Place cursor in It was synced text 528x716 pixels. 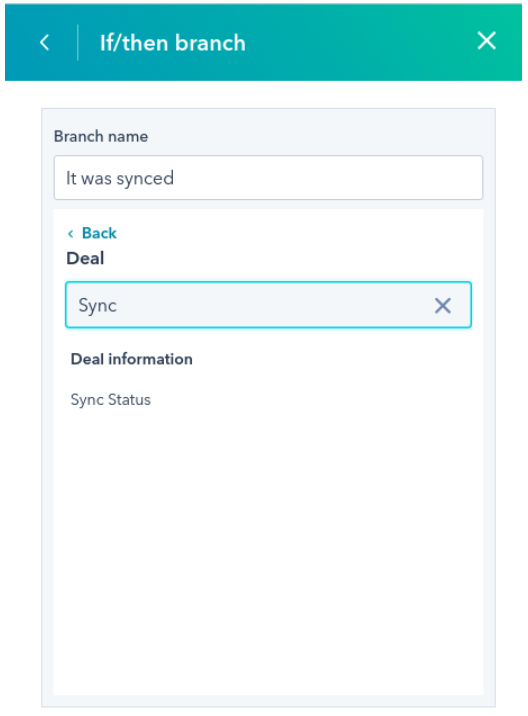[x=120, y=179]
